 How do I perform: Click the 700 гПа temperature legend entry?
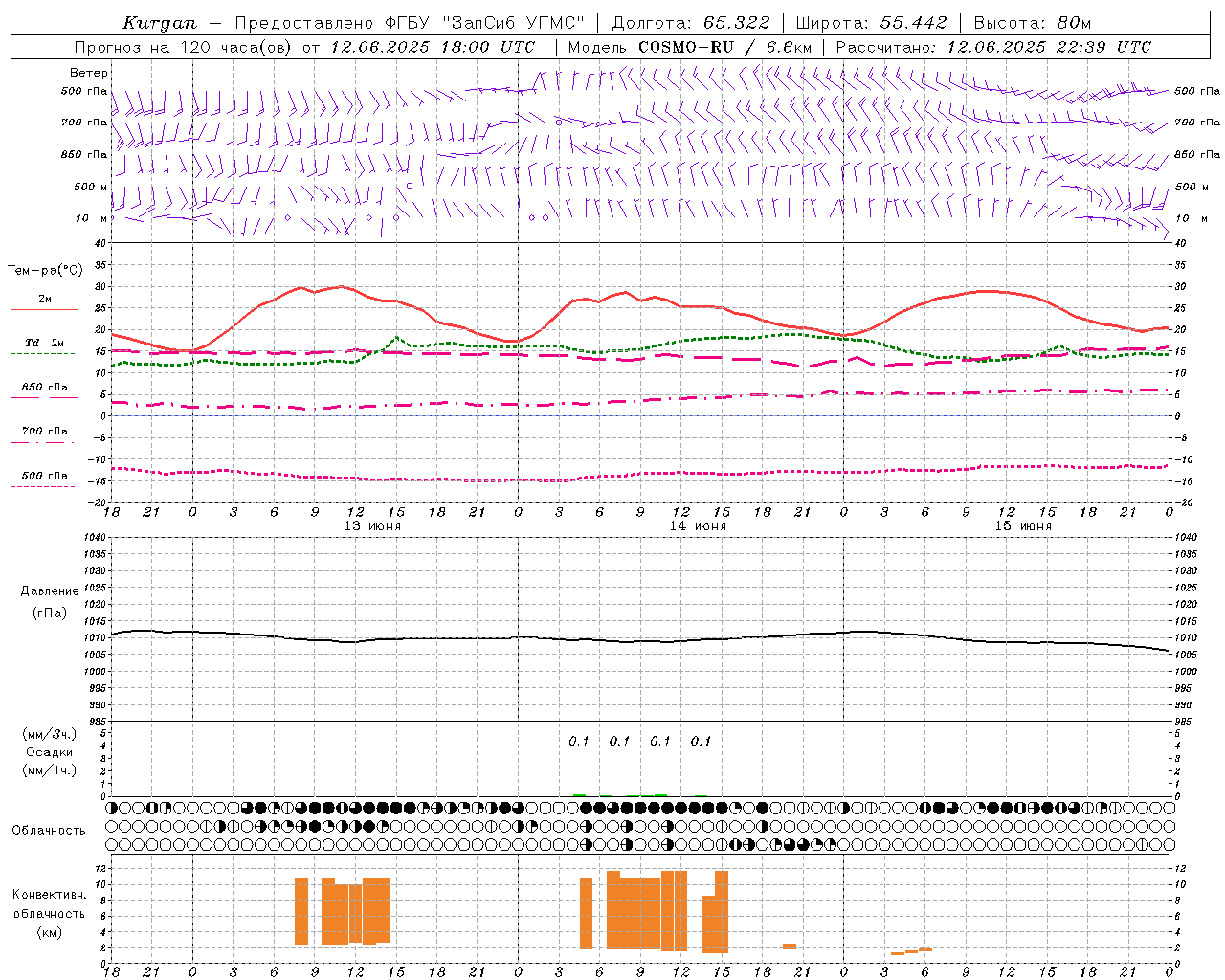pyautogui.click(x=45, y=432)
